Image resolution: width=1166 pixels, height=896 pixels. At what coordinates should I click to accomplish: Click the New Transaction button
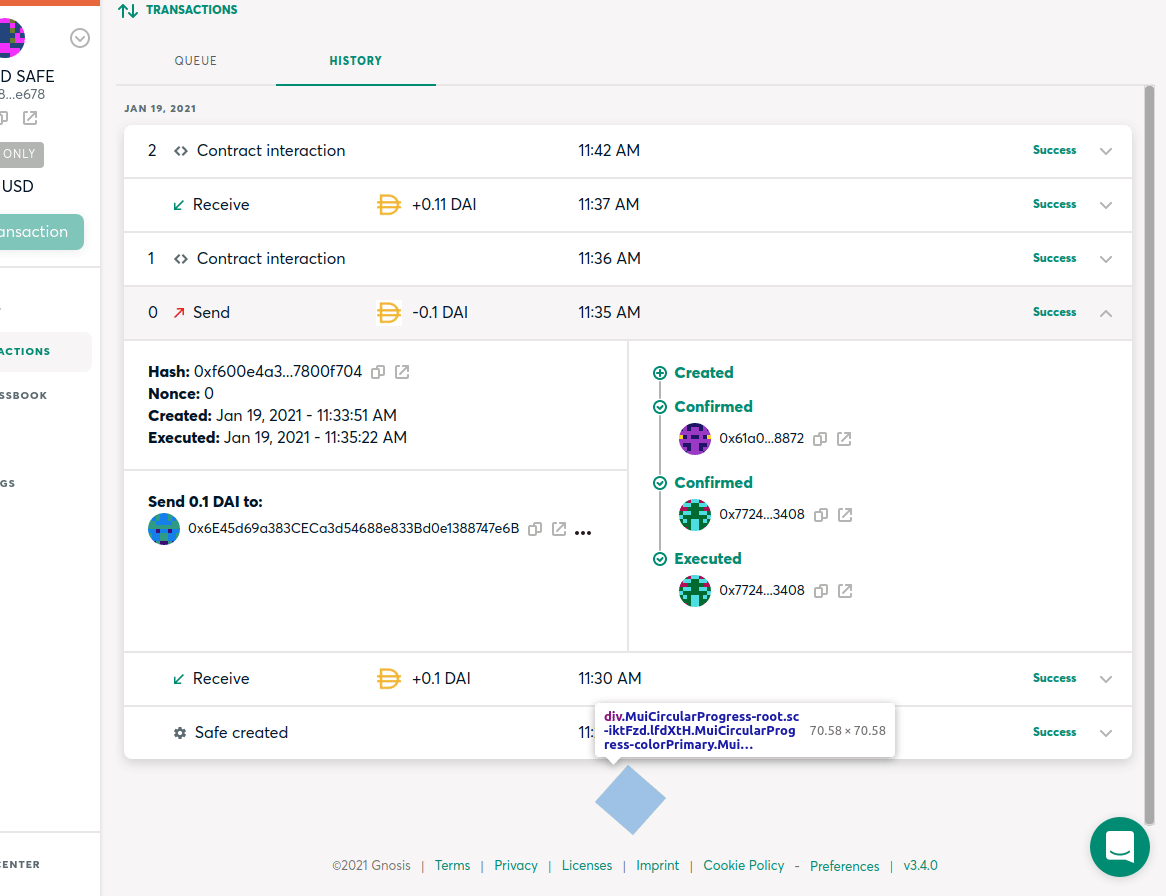point(41,232)
